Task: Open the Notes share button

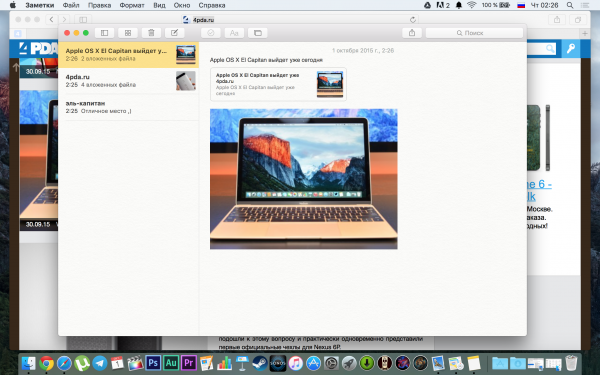Action: tap(412, 33)
